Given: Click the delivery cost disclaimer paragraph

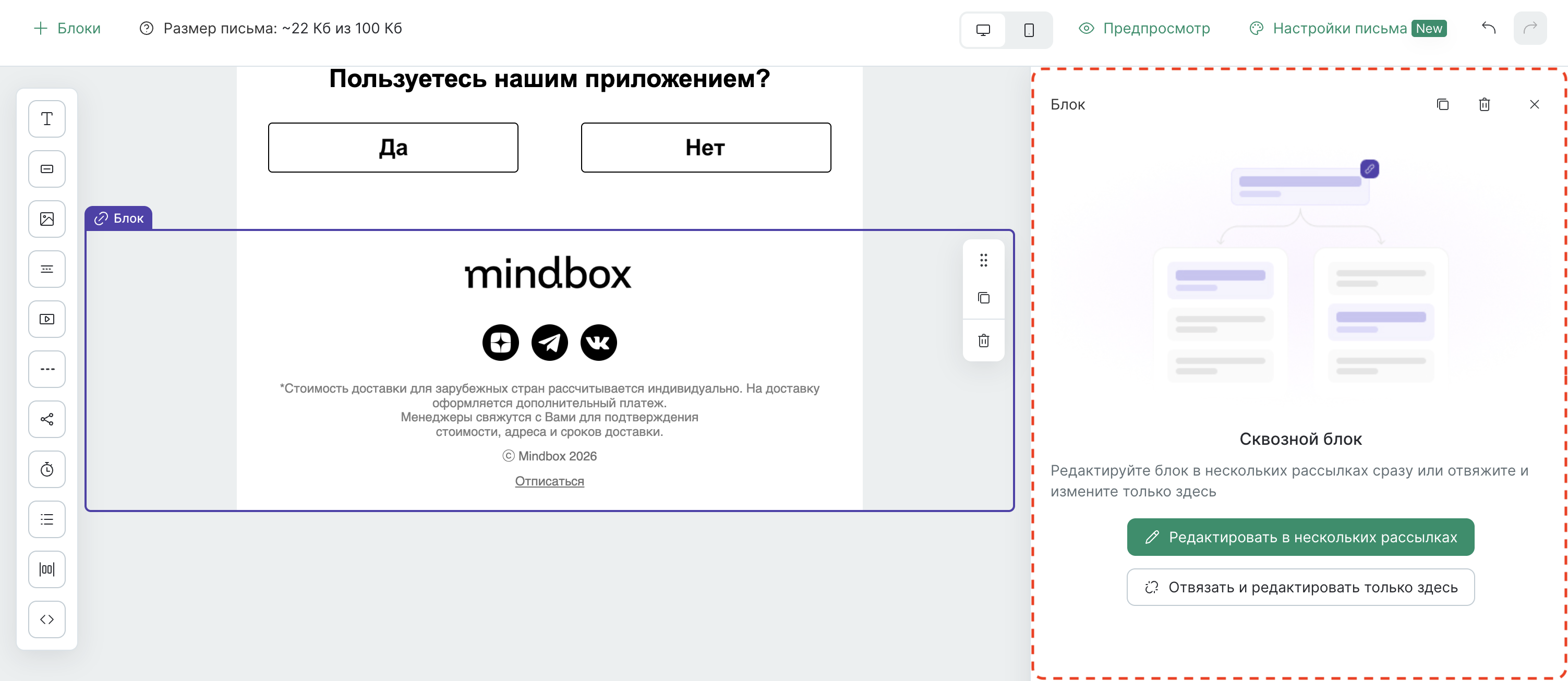Looking at the screenshot, I should (550, 410).
